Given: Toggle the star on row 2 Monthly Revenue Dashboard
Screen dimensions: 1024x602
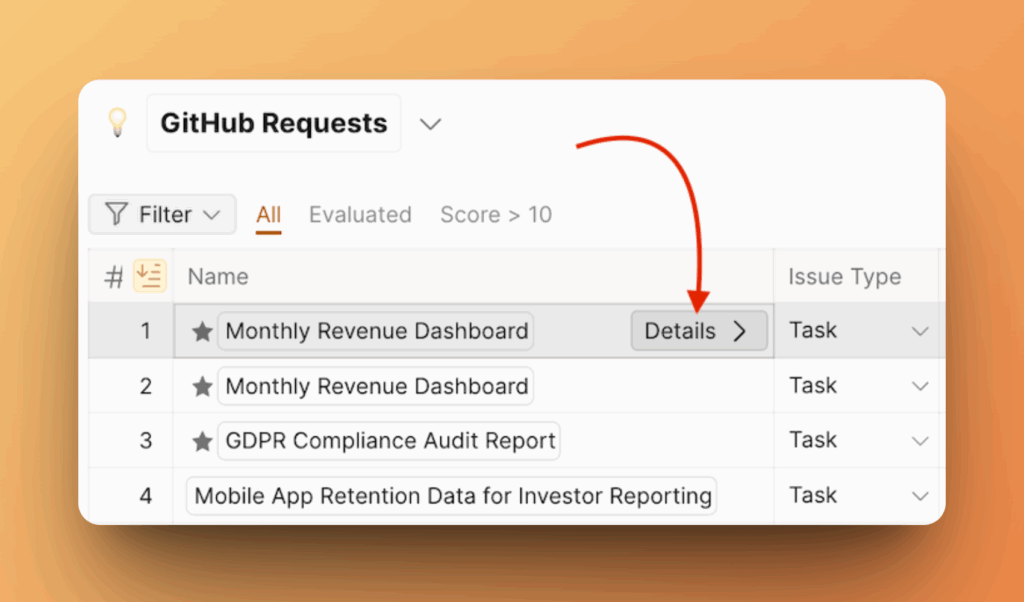Looking at the screenshot, I should (202, 387).
